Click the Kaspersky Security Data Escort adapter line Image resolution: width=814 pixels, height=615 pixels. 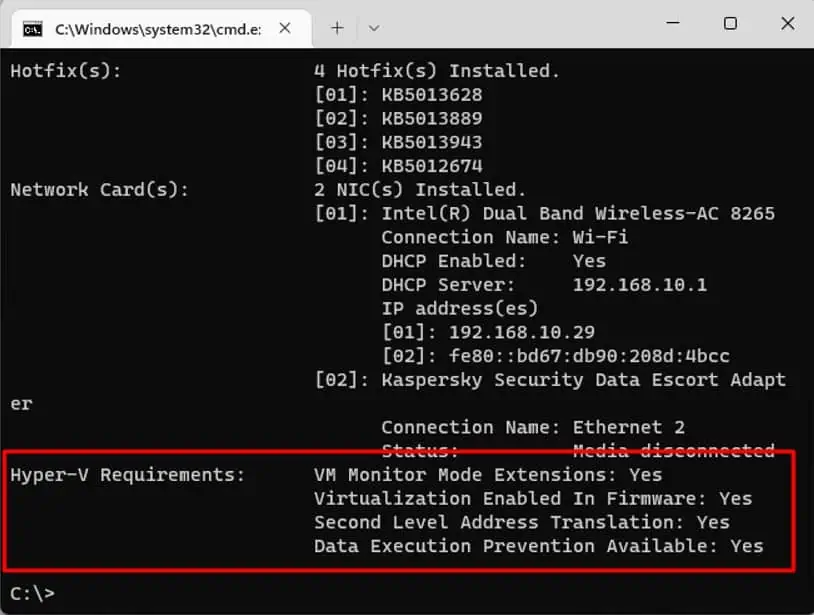coord(583,380)
